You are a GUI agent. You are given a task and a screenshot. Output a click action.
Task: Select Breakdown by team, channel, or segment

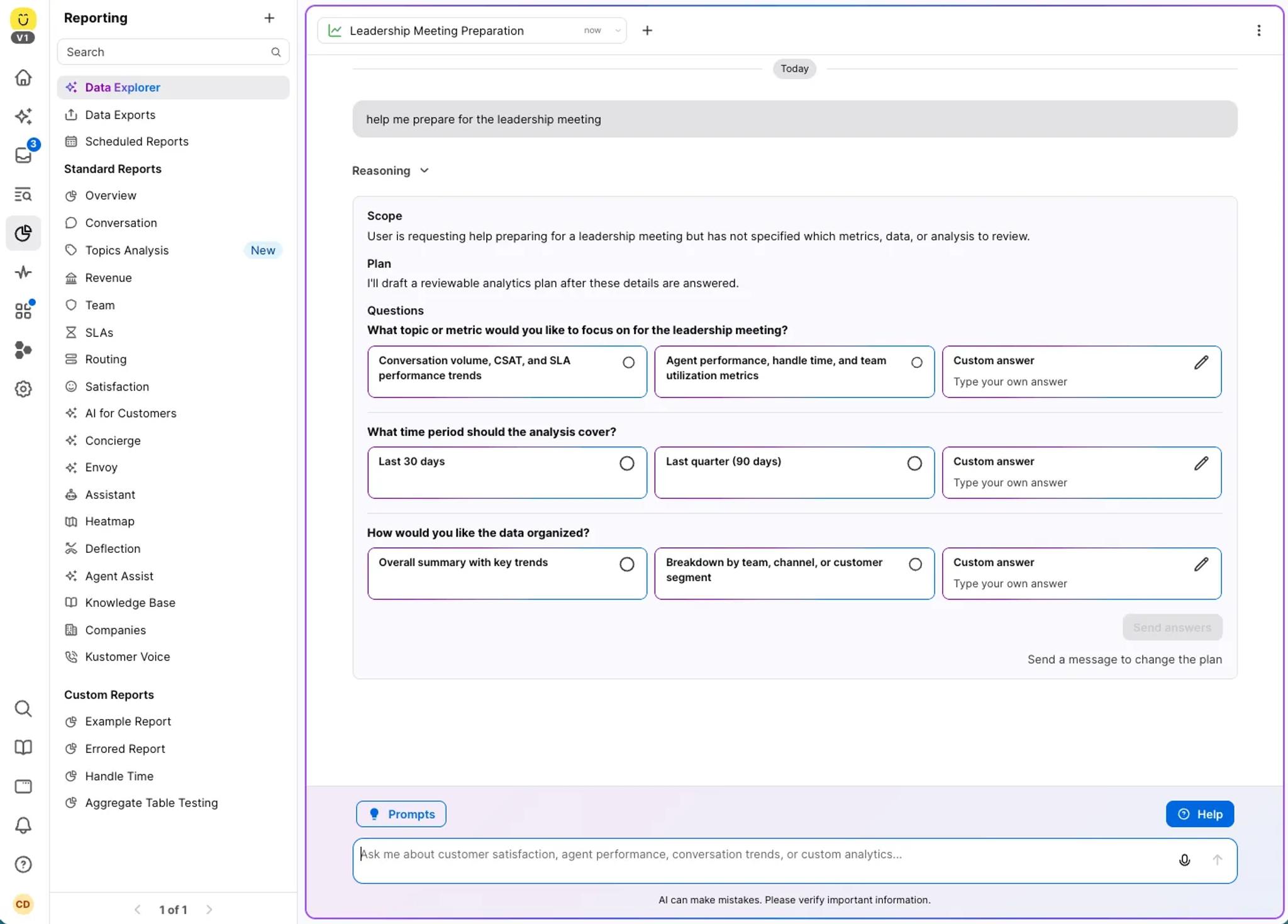pyautogui.click(x=794, y=573)
